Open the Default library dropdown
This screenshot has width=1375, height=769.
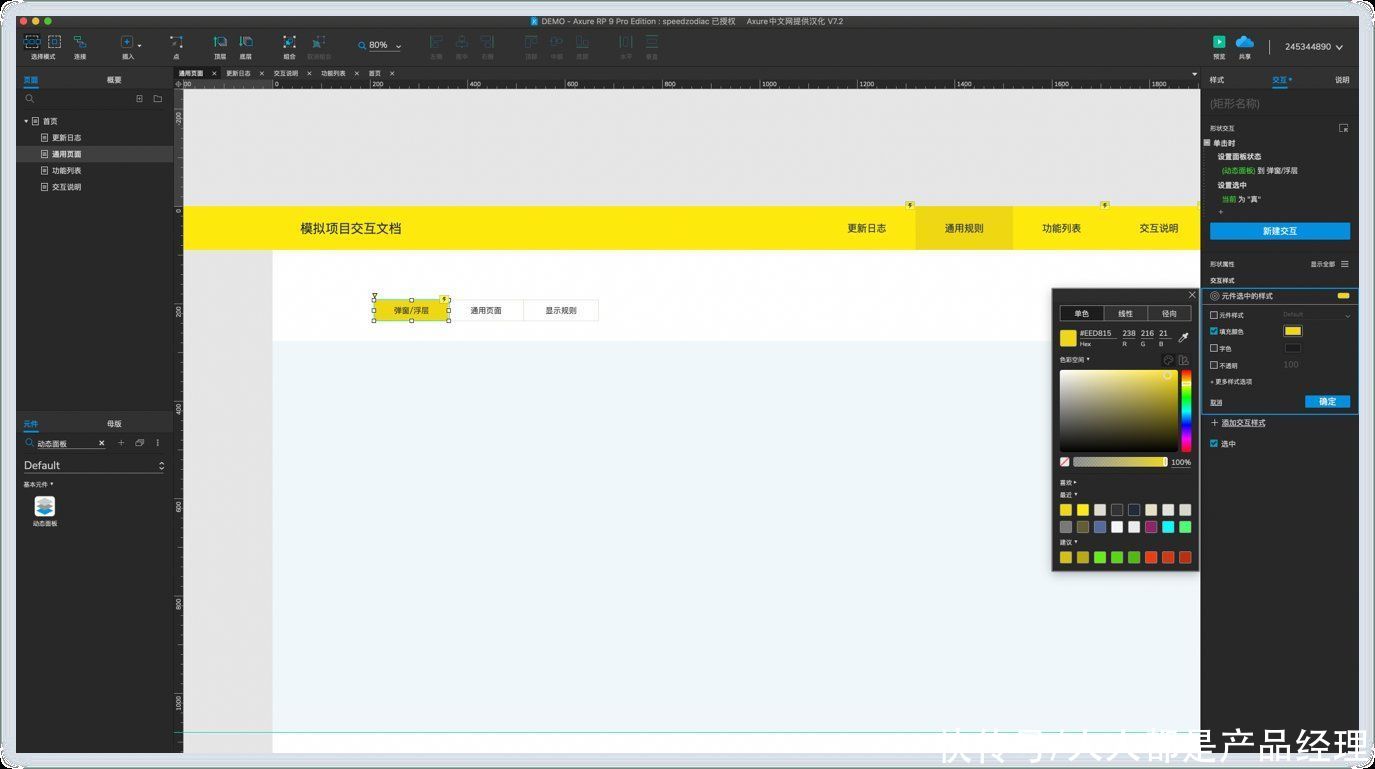[93, 465]
